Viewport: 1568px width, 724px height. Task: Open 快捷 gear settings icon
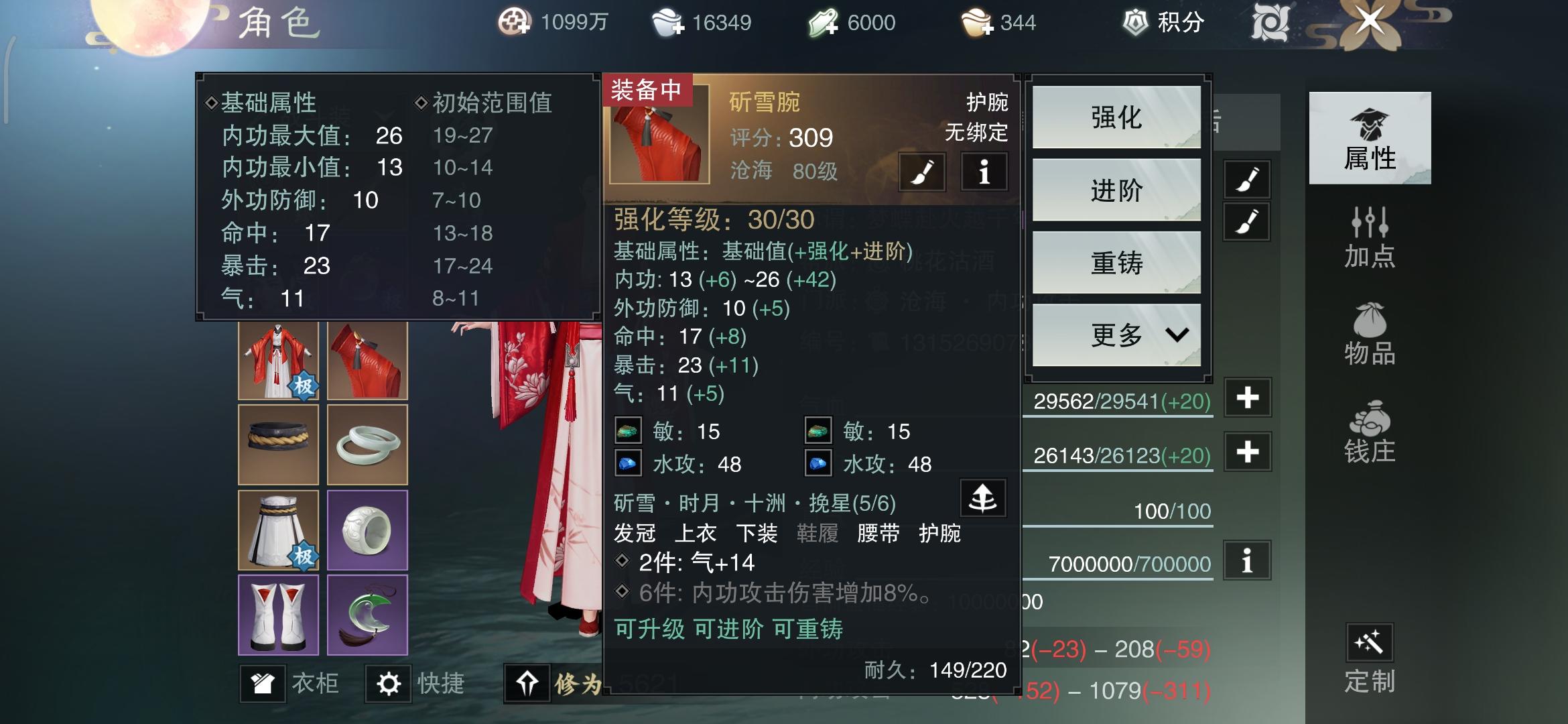coord(388,684)
